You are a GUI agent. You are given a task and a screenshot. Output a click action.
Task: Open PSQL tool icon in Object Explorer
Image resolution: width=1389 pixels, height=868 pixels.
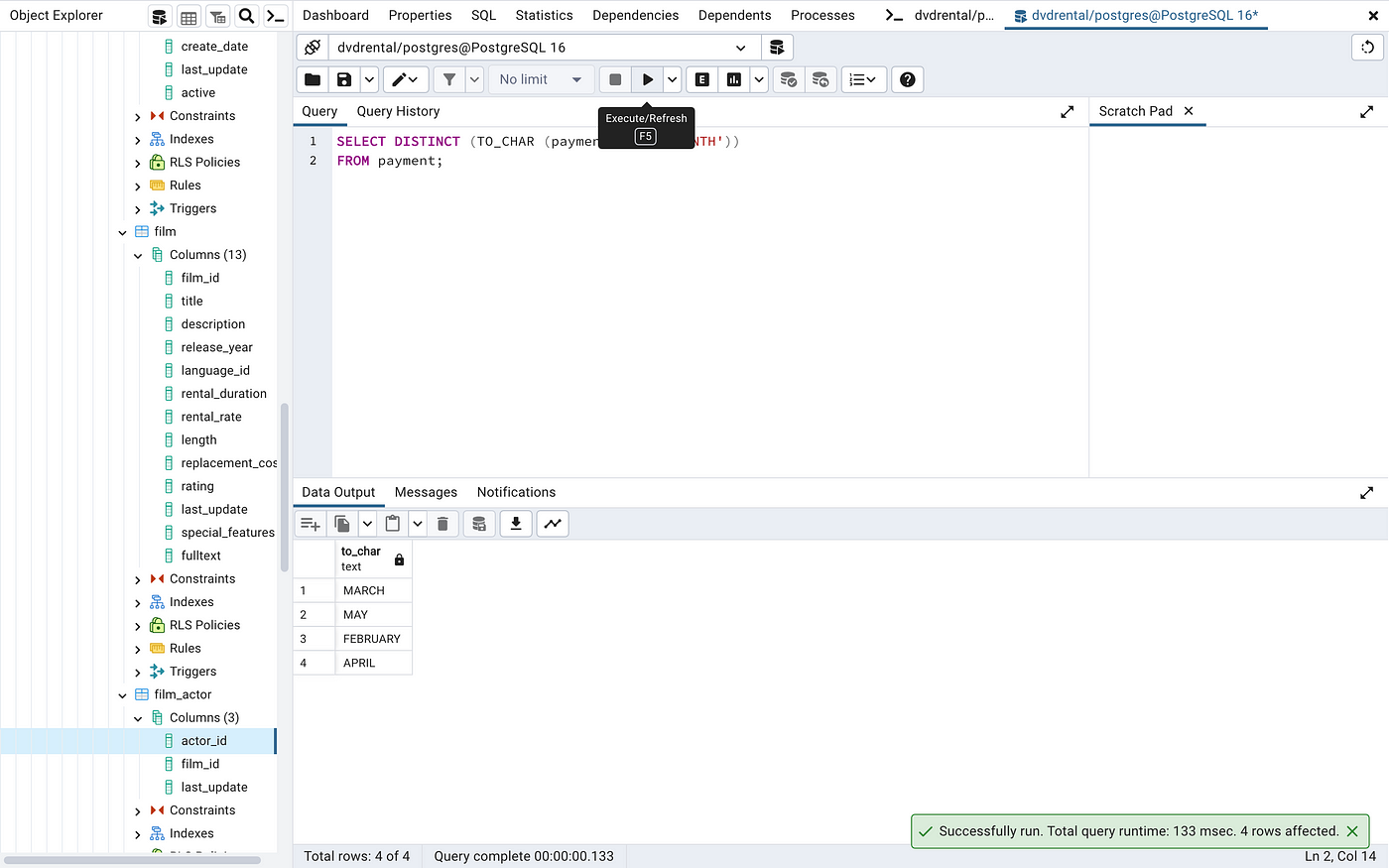[275, 16]
